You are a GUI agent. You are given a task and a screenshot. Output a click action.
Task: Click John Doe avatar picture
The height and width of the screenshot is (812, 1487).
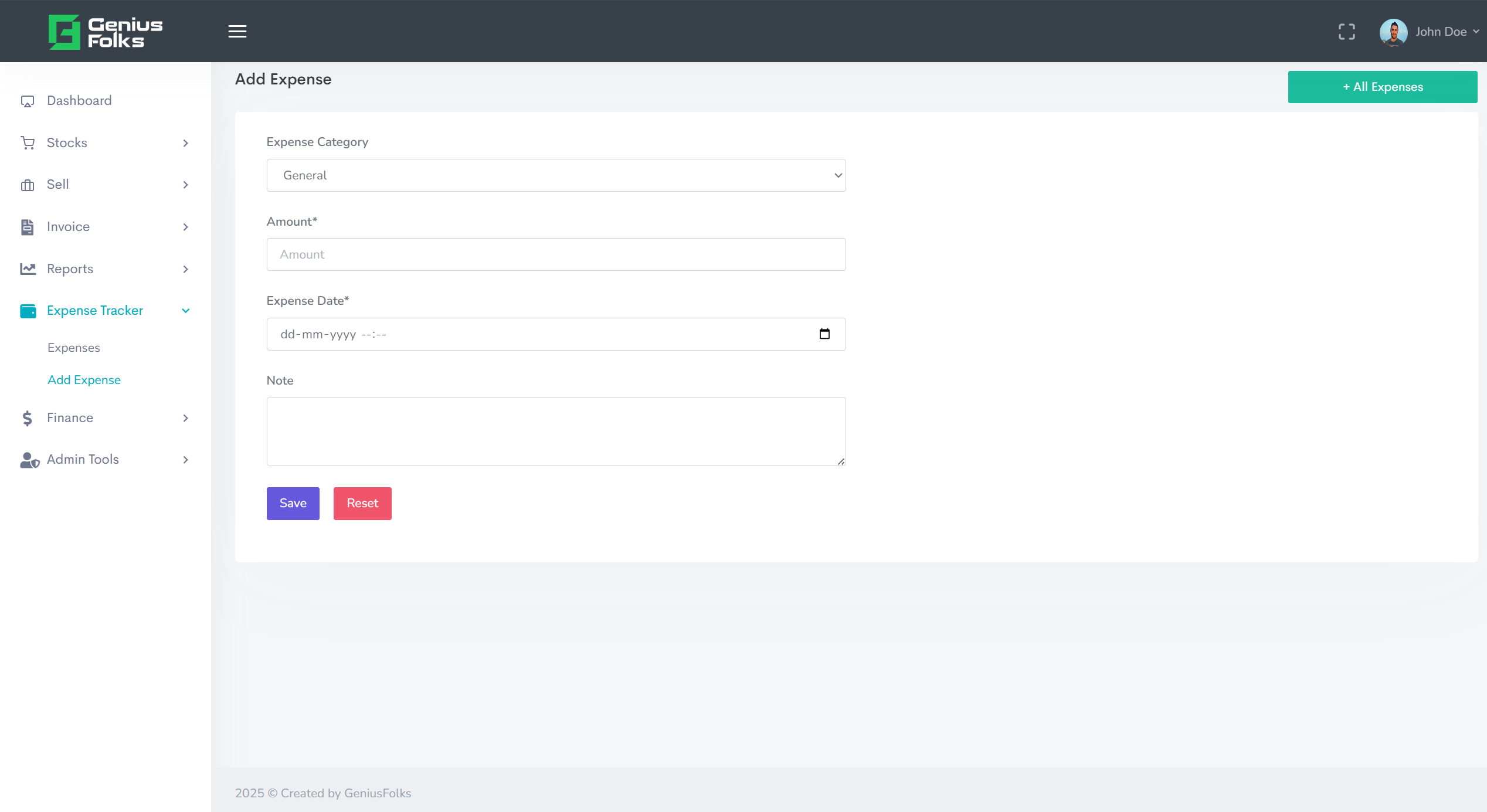tap(1393, 32)
